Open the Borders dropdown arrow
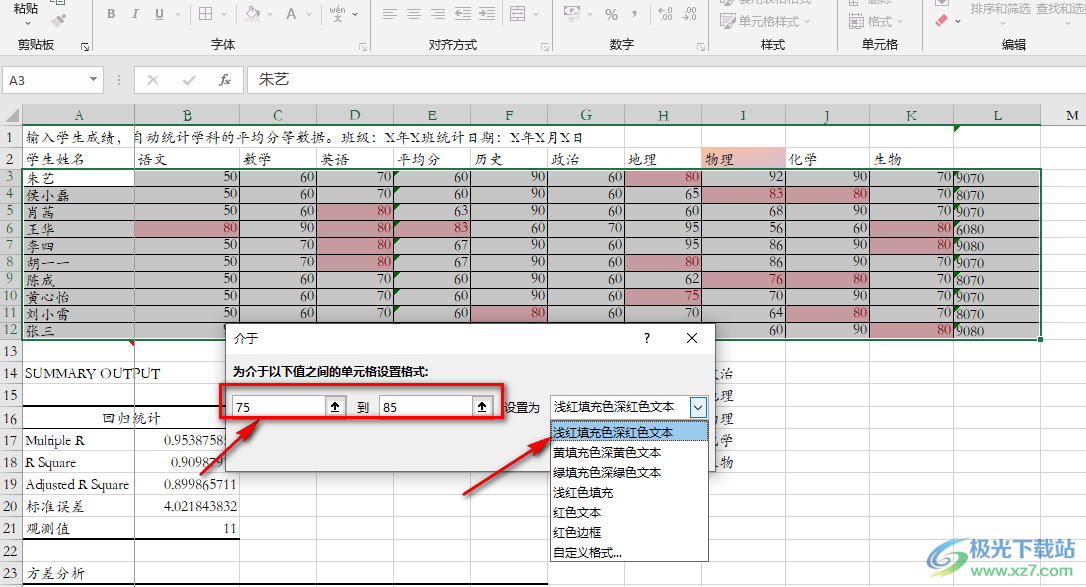The height and width of the screenshot is (587, 1086). [x=224, y=14]
